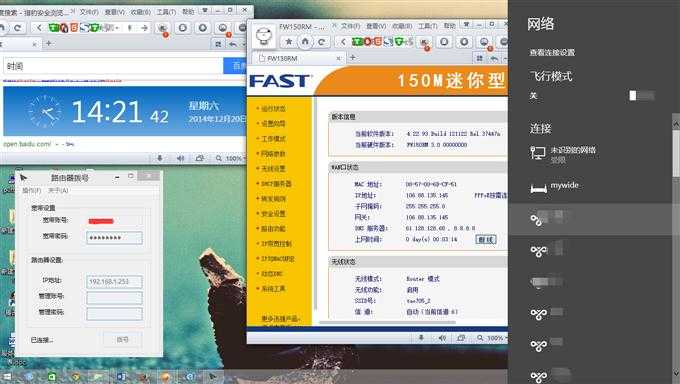
Task: Open 转发规则 in the router sidebar
Action: tap(273, 199)
